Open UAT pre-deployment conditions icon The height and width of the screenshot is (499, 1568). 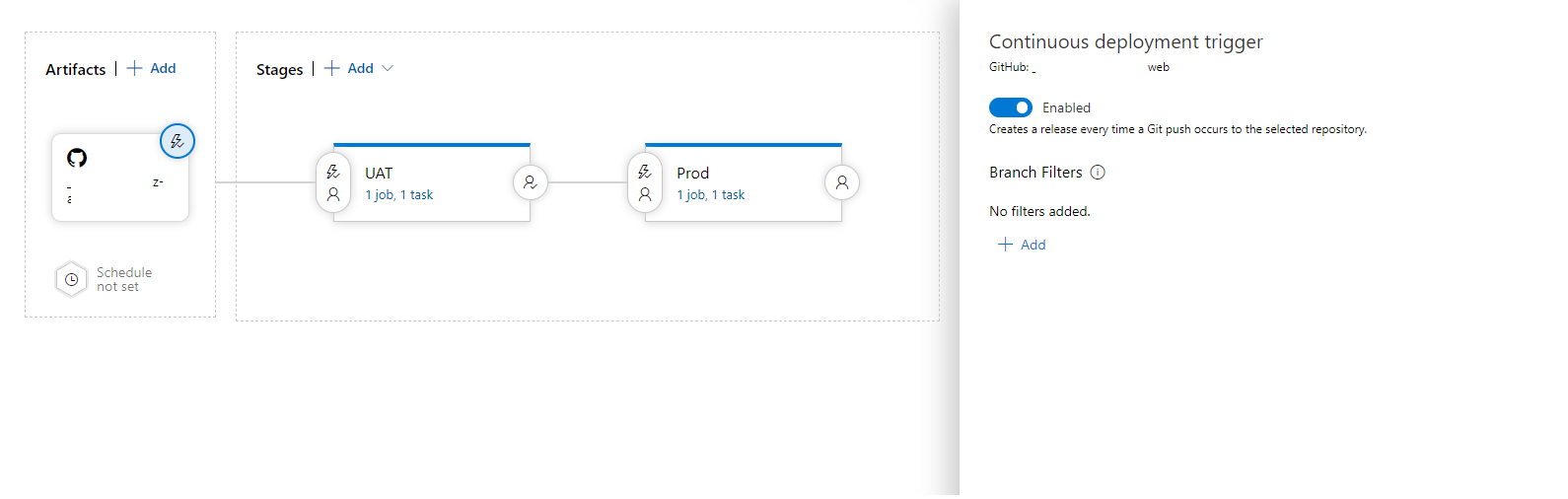click(333, 182)
